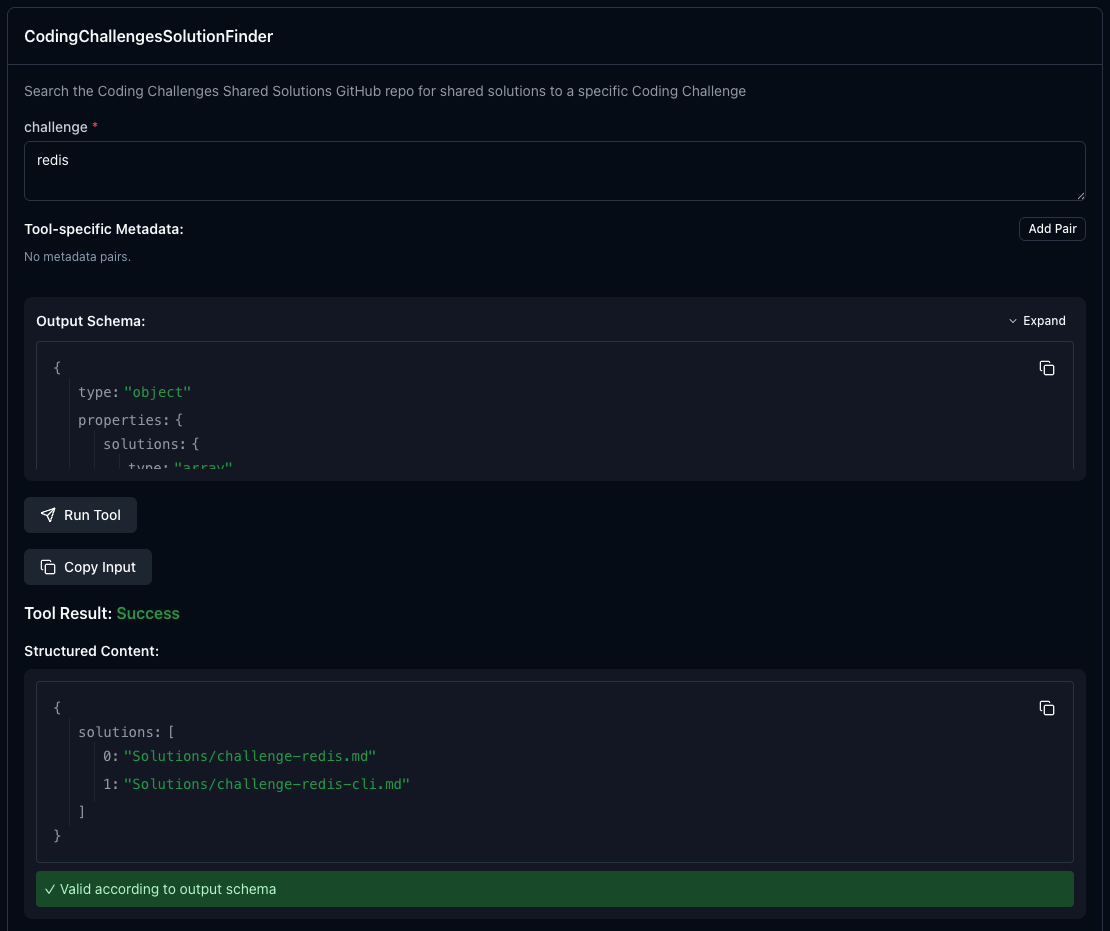Click the challenge textarea resize handle
The image size is (1110, 931).
[1079, 195]
